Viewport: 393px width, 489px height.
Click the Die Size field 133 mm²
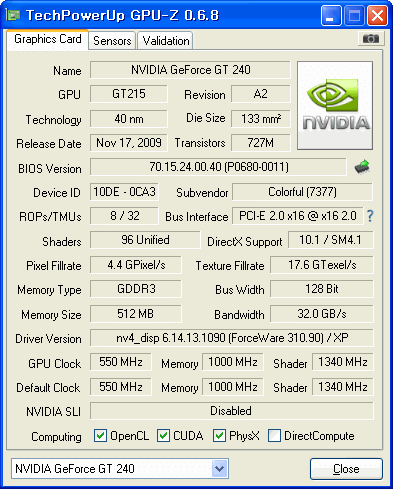pyautogui.click(x=261, y=119)
